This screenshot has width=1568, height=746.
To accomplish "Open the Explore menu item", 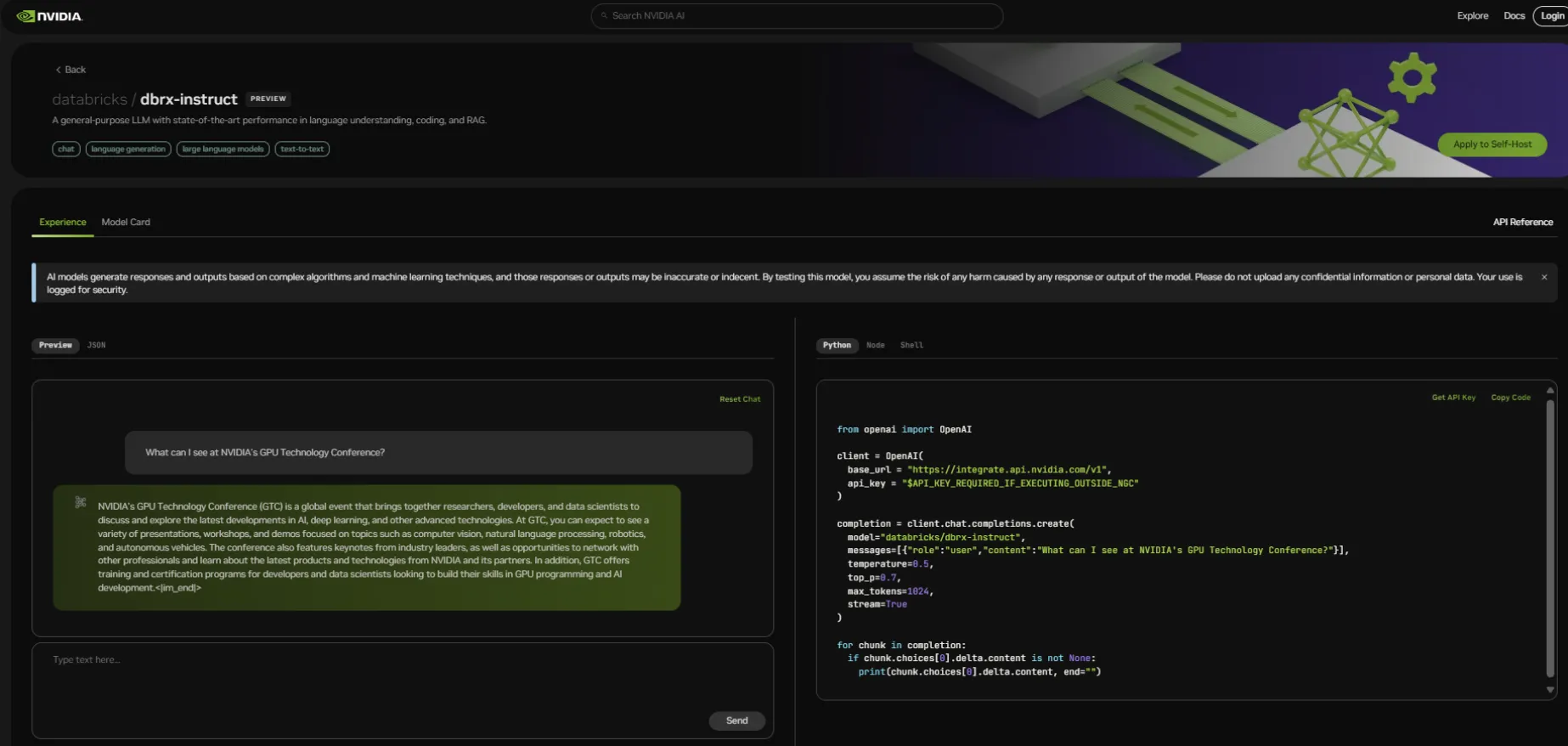I will (1472, 15).
